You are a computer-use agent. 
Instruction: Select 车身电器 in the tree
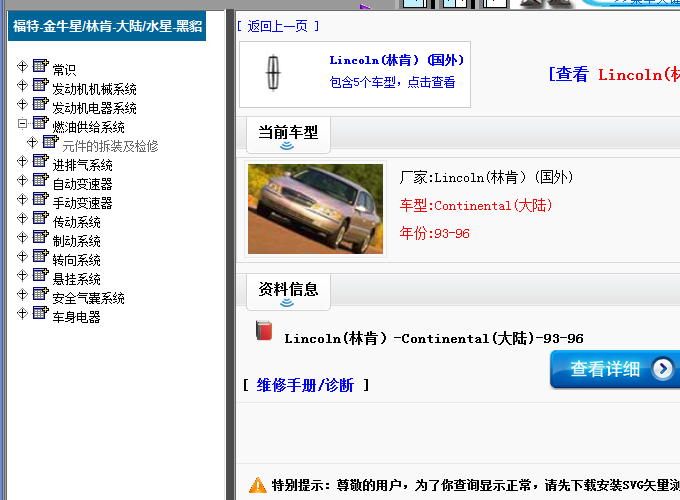(76, 317)
